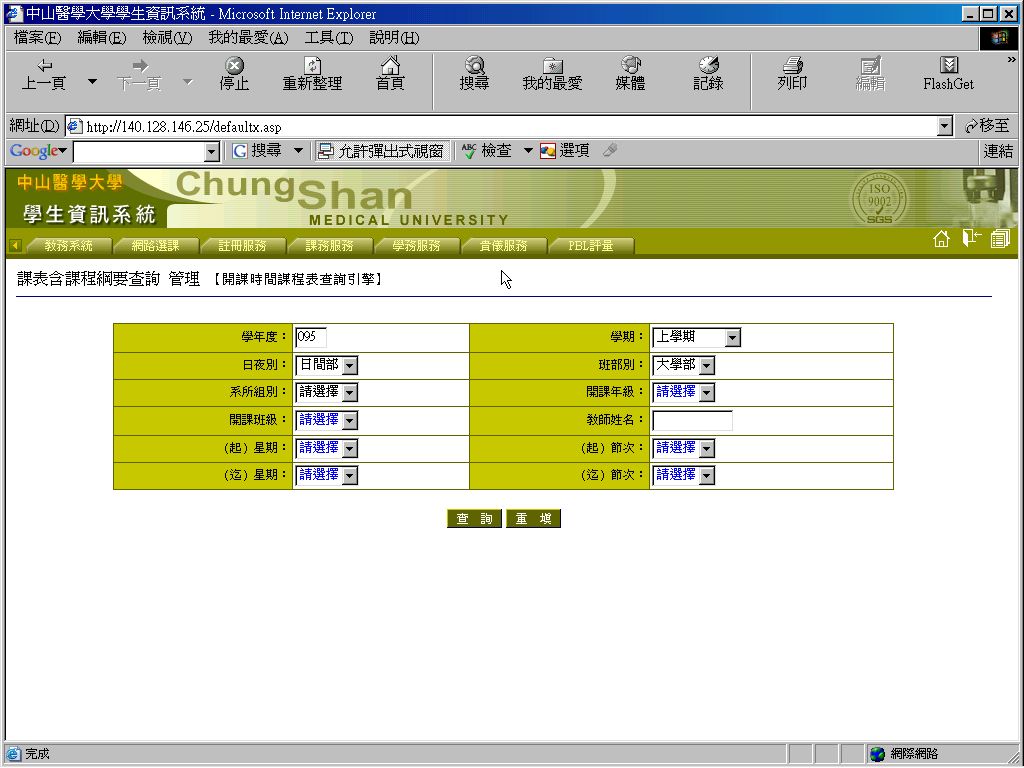Click the Refresh (重新整理) toolbar icon

(312, 74)
